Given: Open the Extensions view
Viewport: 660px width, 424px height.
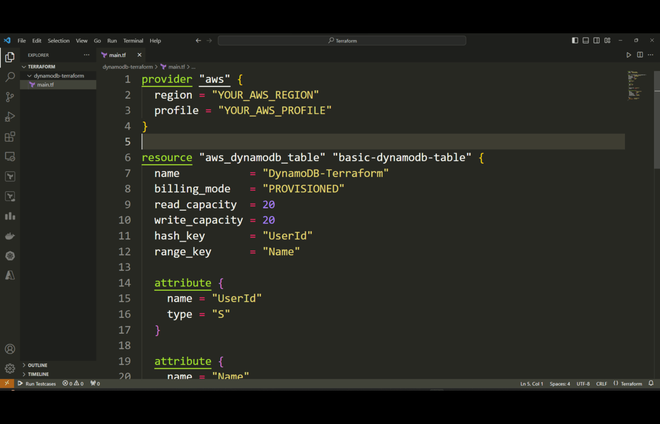Looking at the screenshot, I should [x=10, y=136].
